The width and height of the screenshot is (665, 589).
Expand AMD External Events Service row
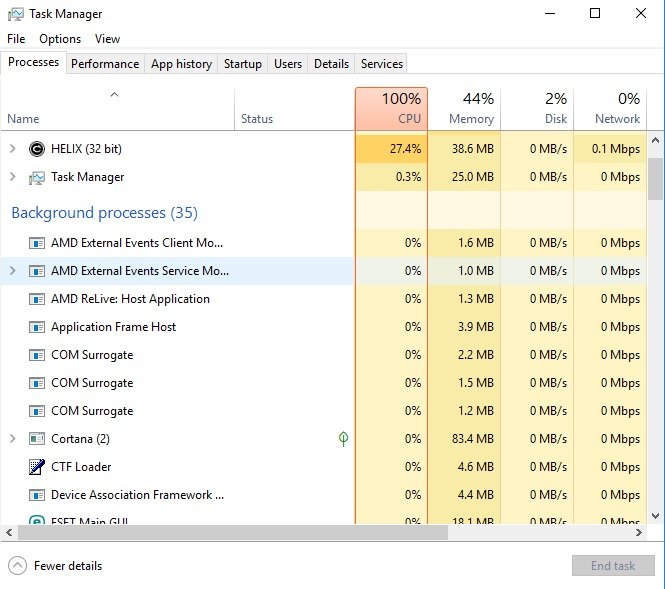(12, 271)
